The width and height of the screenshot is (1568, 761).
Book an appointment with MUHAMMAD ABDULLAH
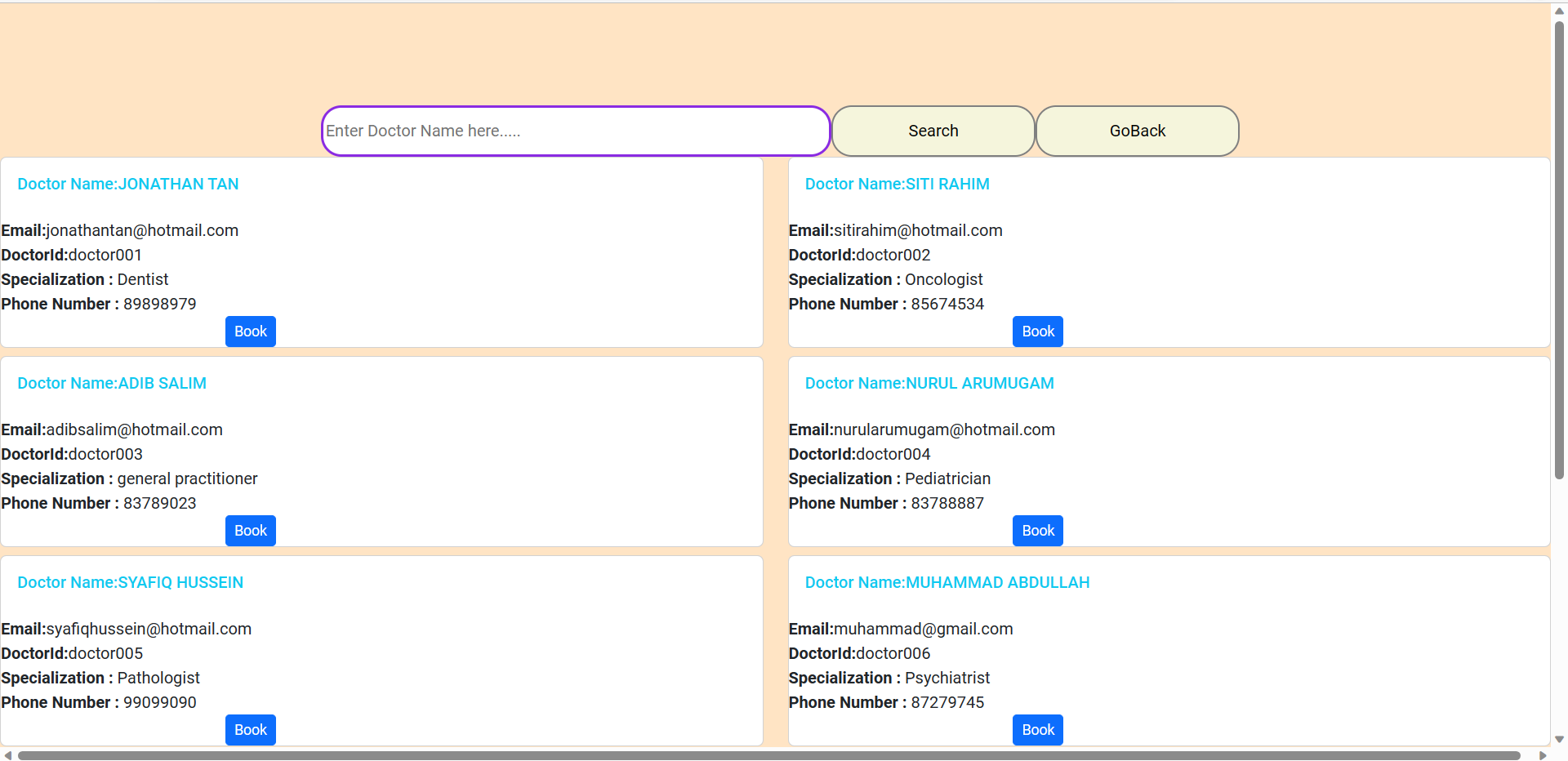click(1037, 729)
